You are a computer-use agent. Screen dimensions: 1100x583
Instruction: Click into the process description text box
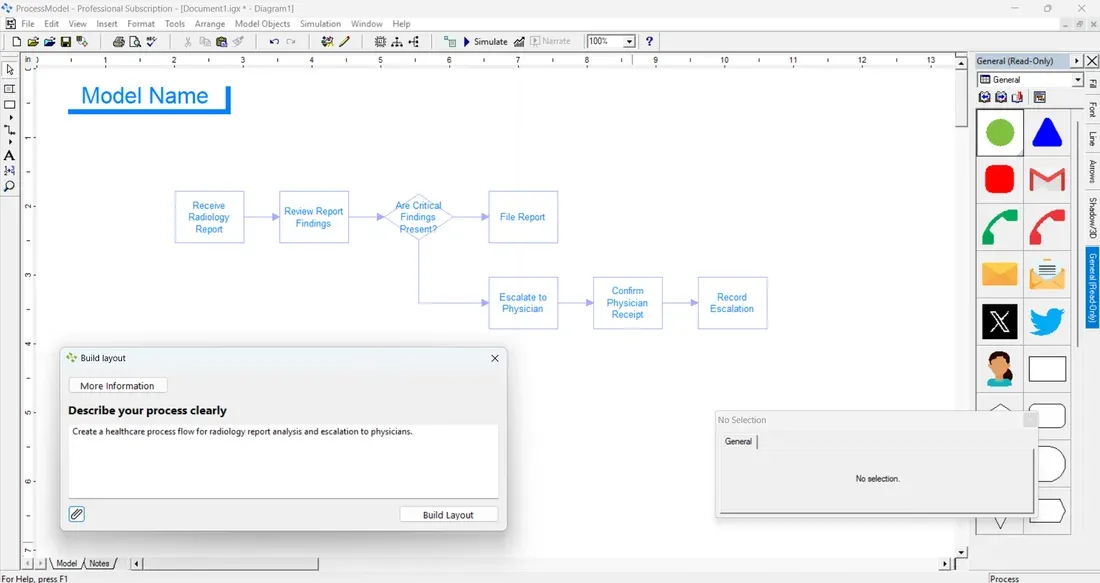click(x=283, y=461)
